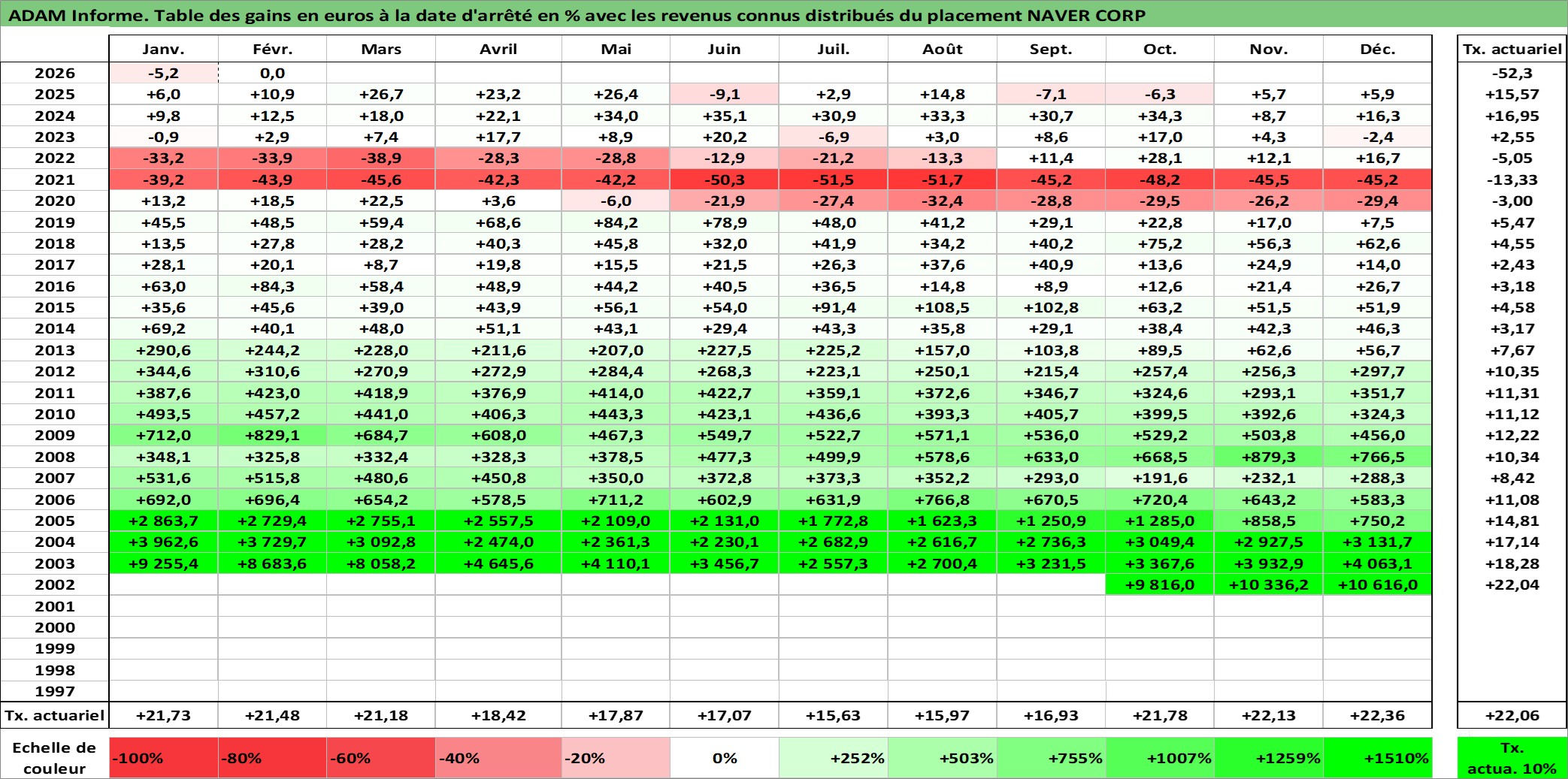Click the +75,2 value for October 2018
The image size is (1568, 779).
(x=1160, y=243)
